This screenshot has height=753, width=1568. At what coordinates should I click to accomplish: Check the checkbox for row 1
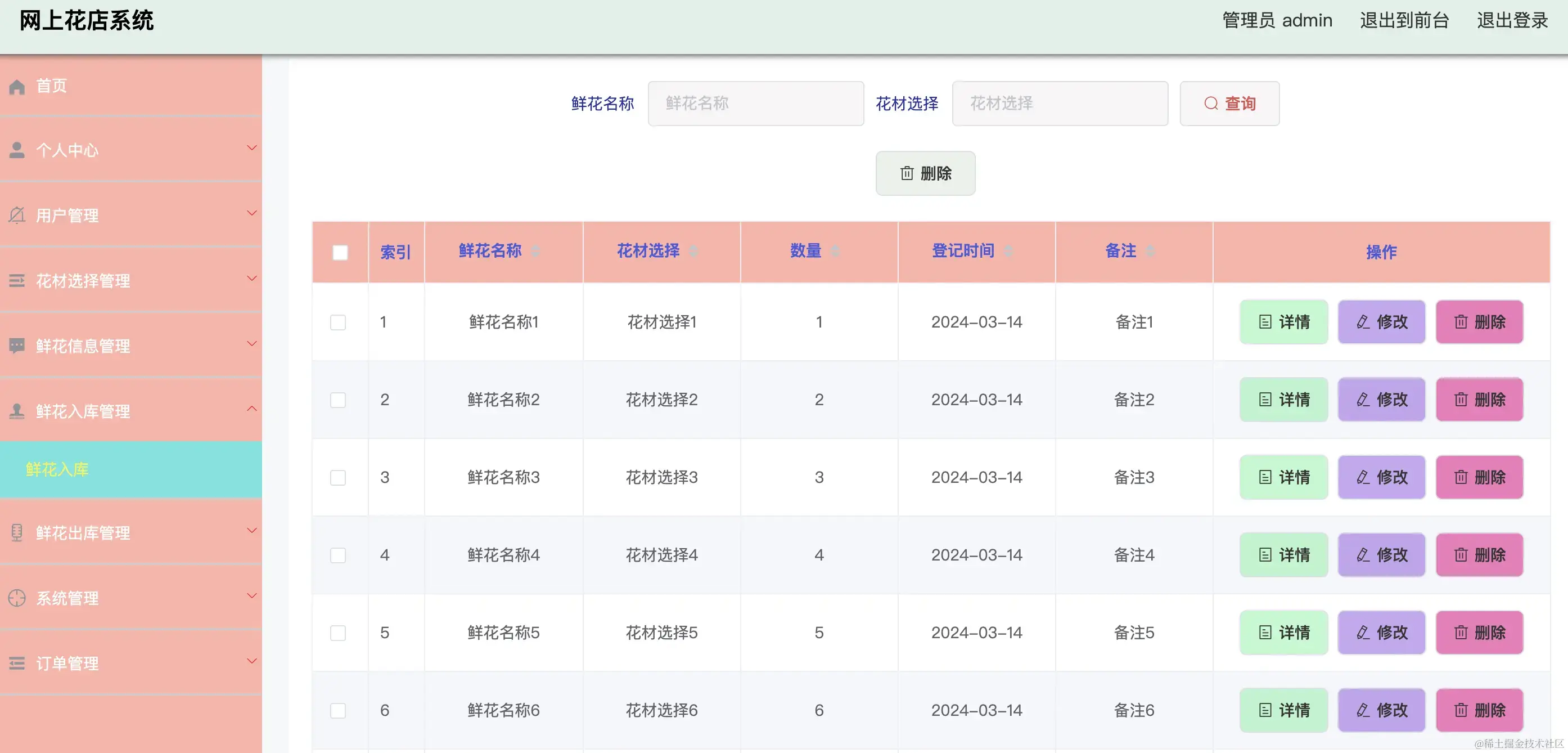click(338, 322)
